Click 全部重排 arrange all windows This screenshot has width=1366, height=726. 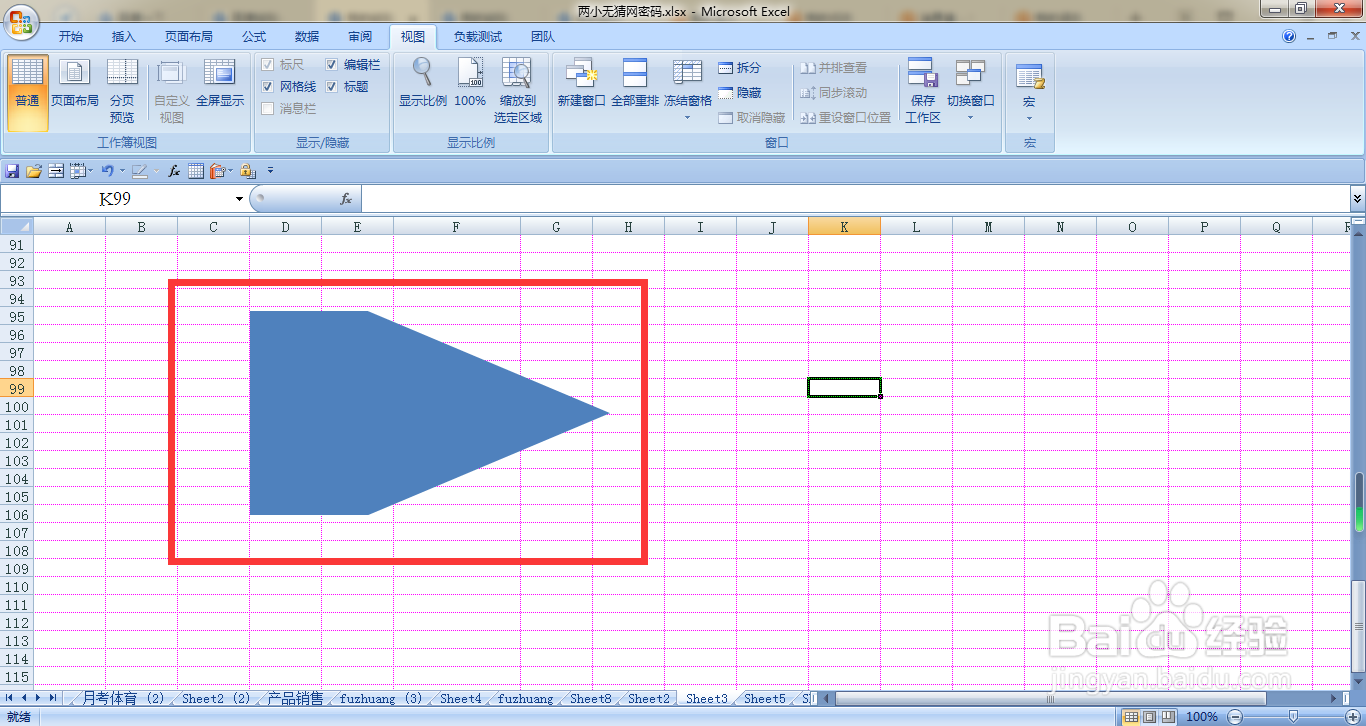coord(635,84)
